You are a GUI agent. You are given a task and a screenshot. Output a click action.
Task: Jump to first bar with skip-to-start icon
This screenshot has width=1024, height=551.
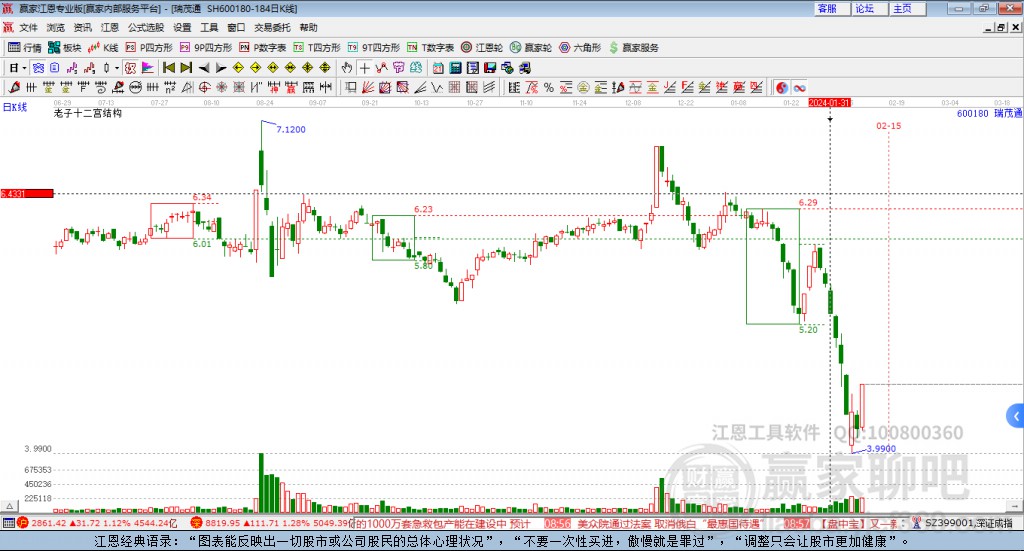[168, 68]
